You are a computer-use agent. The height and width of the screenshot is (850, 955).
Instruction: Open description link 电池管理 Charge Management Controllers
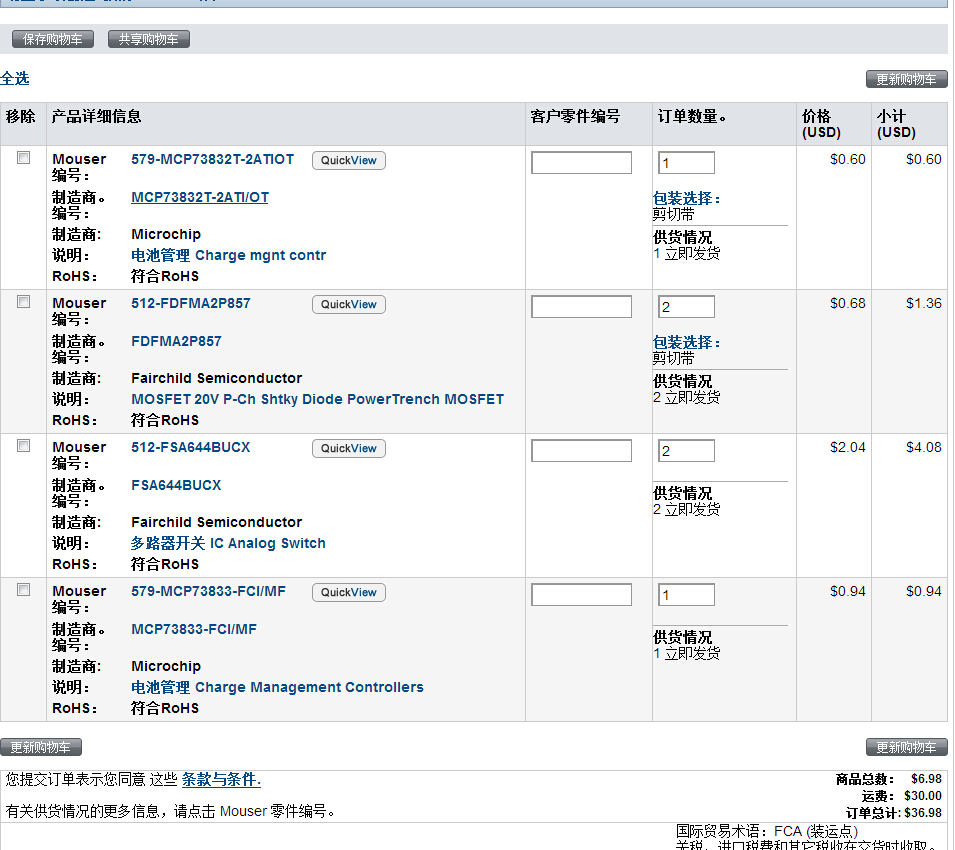pos(278,687)
